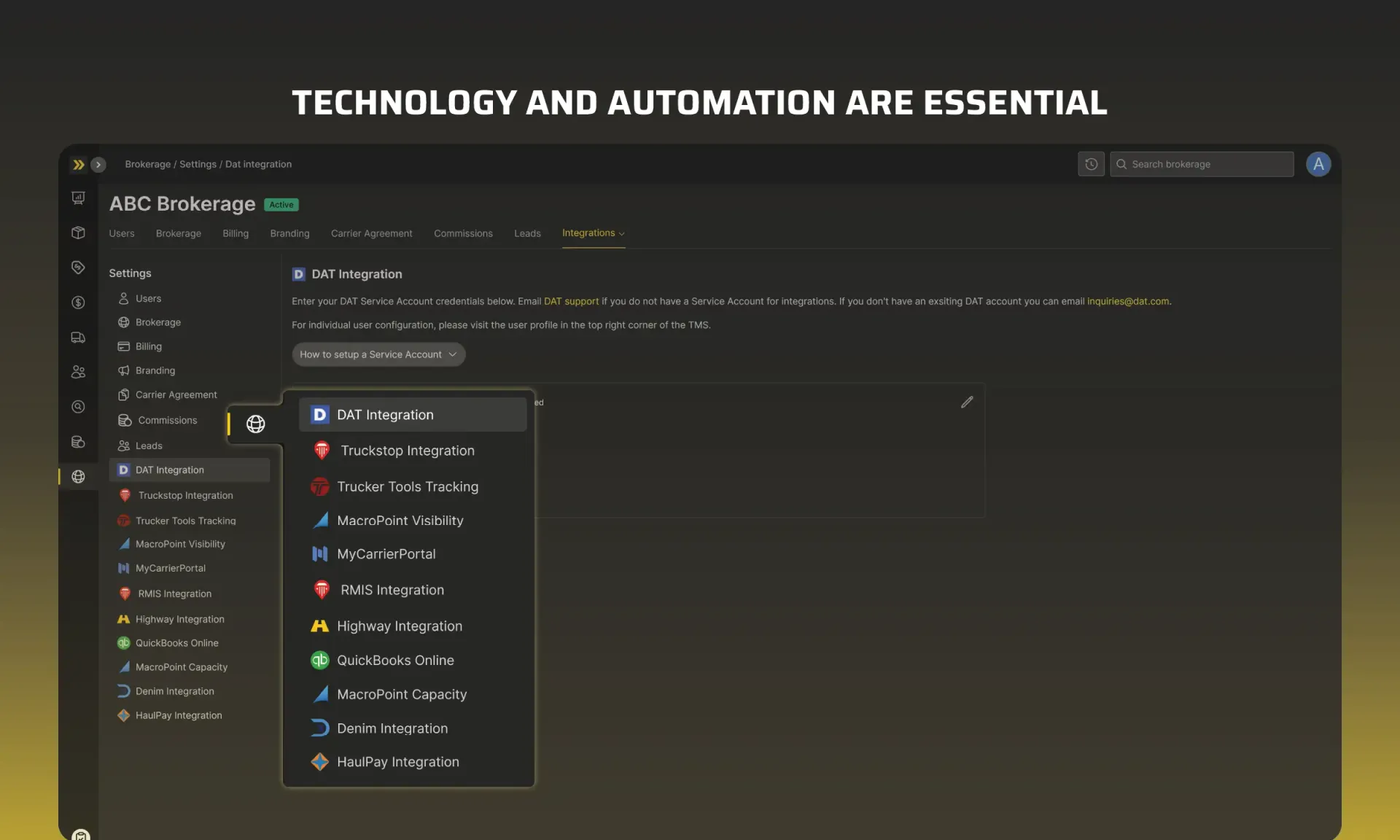The image size is (1400, 840).
Task: Click the green Active status badge
Action: tap(281, 205)
